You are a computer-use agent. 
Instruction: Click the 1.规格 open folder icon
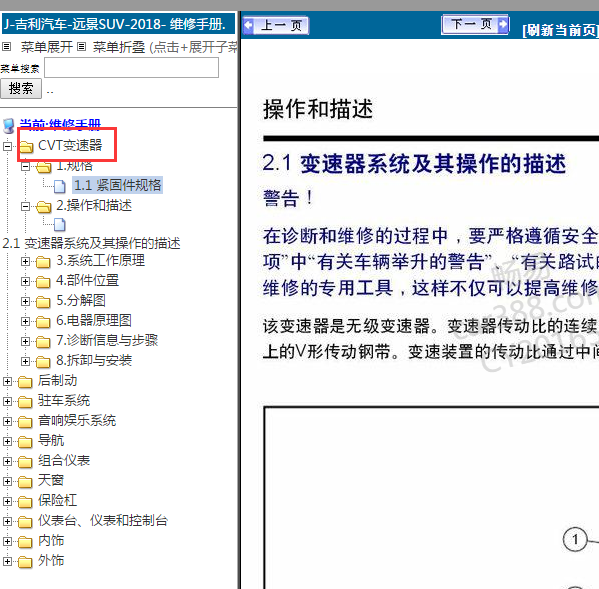(x=44, y=167)
